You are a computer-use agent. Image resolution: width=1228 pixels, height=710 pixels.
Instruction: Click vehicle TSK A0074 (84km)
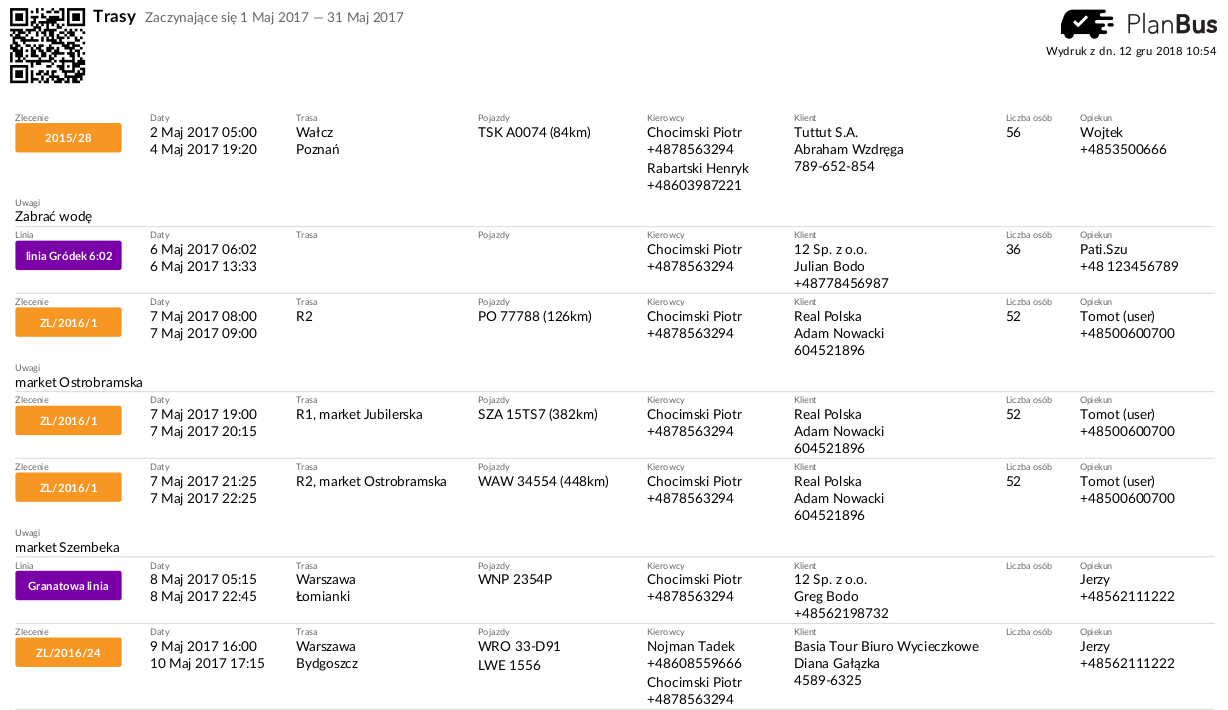(x=534, y=132)
